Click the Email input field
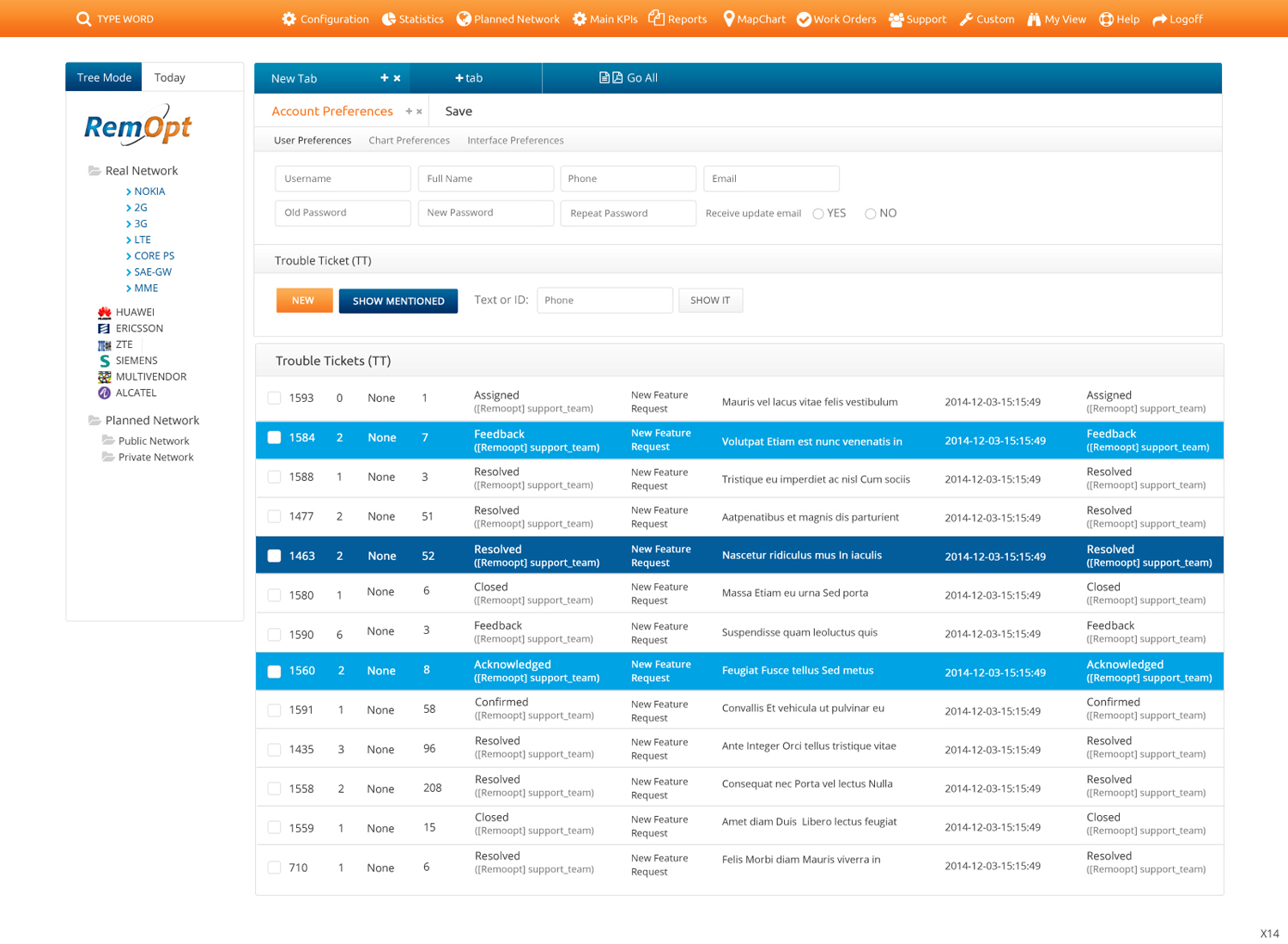The height and width of the screenshot is (944, 1288). [x=771, y=179]
